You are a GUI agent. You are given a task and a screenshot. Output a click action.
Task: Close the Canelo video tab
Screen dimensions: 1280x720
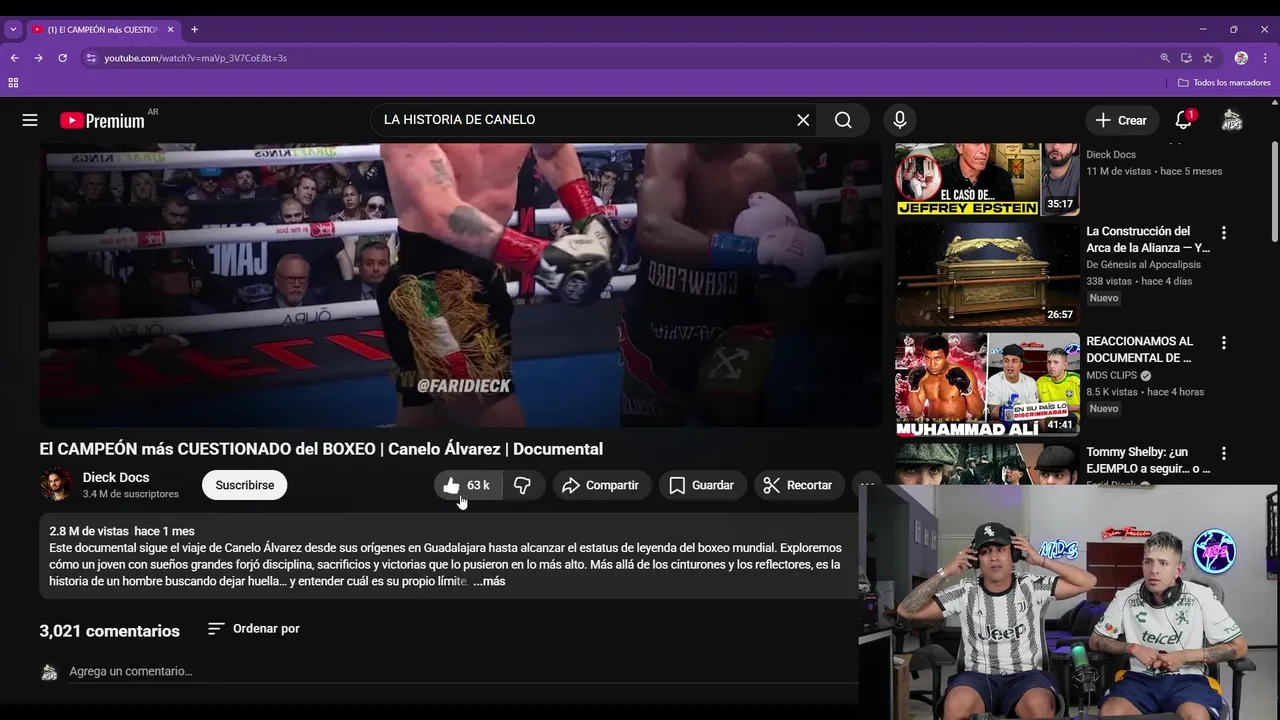coord(170,29)
